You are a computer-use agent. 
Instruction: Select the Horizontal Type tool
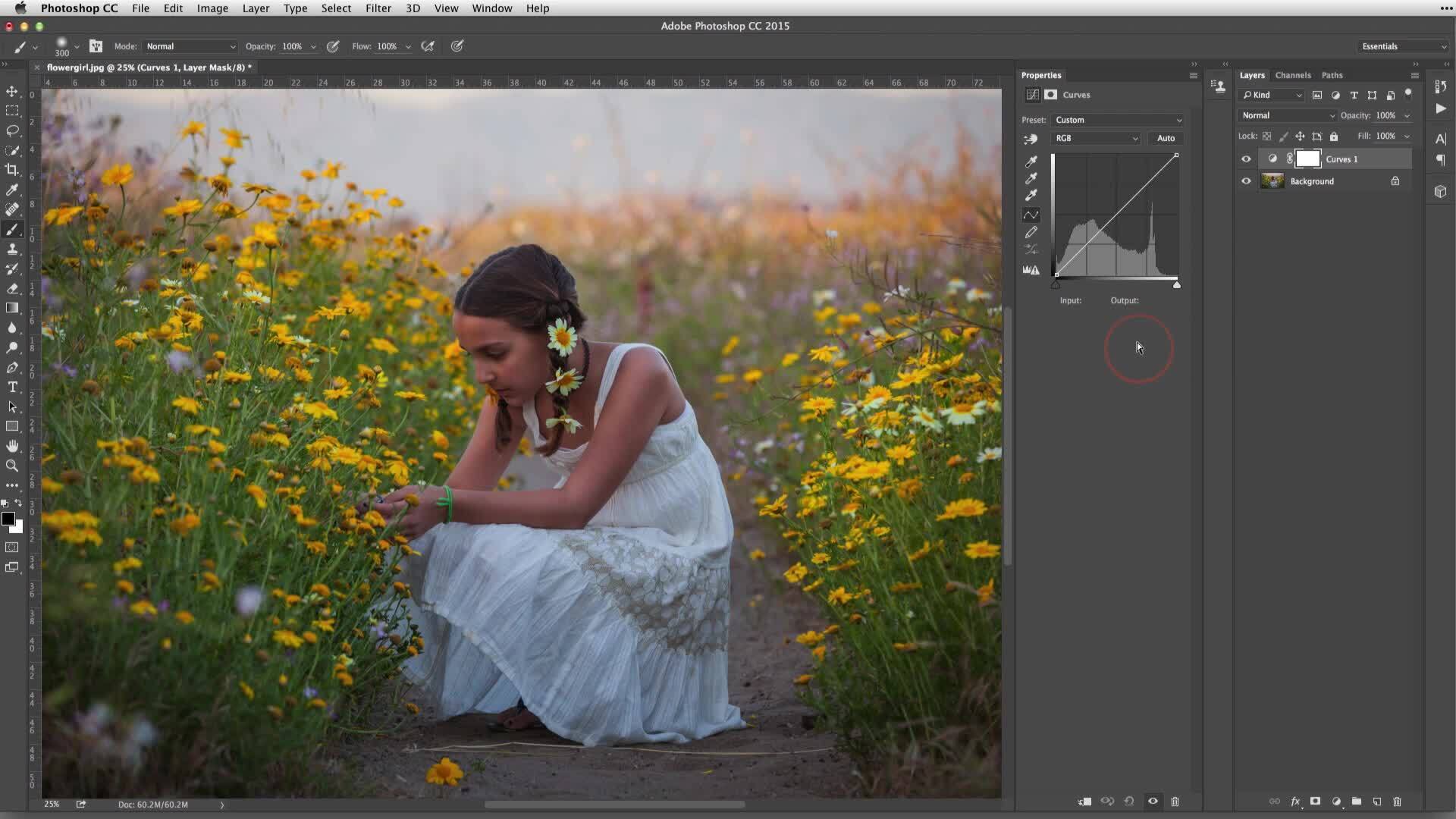(12, 387)
